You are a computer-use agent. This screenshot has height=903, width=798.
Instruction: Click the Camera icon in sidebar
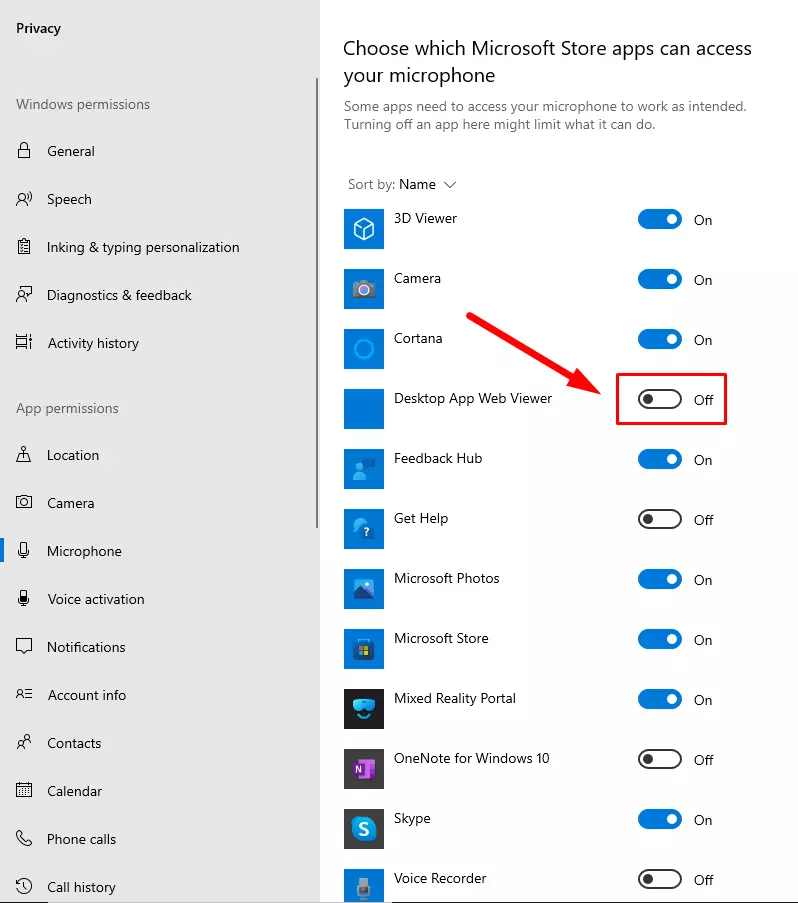point(24,503)
